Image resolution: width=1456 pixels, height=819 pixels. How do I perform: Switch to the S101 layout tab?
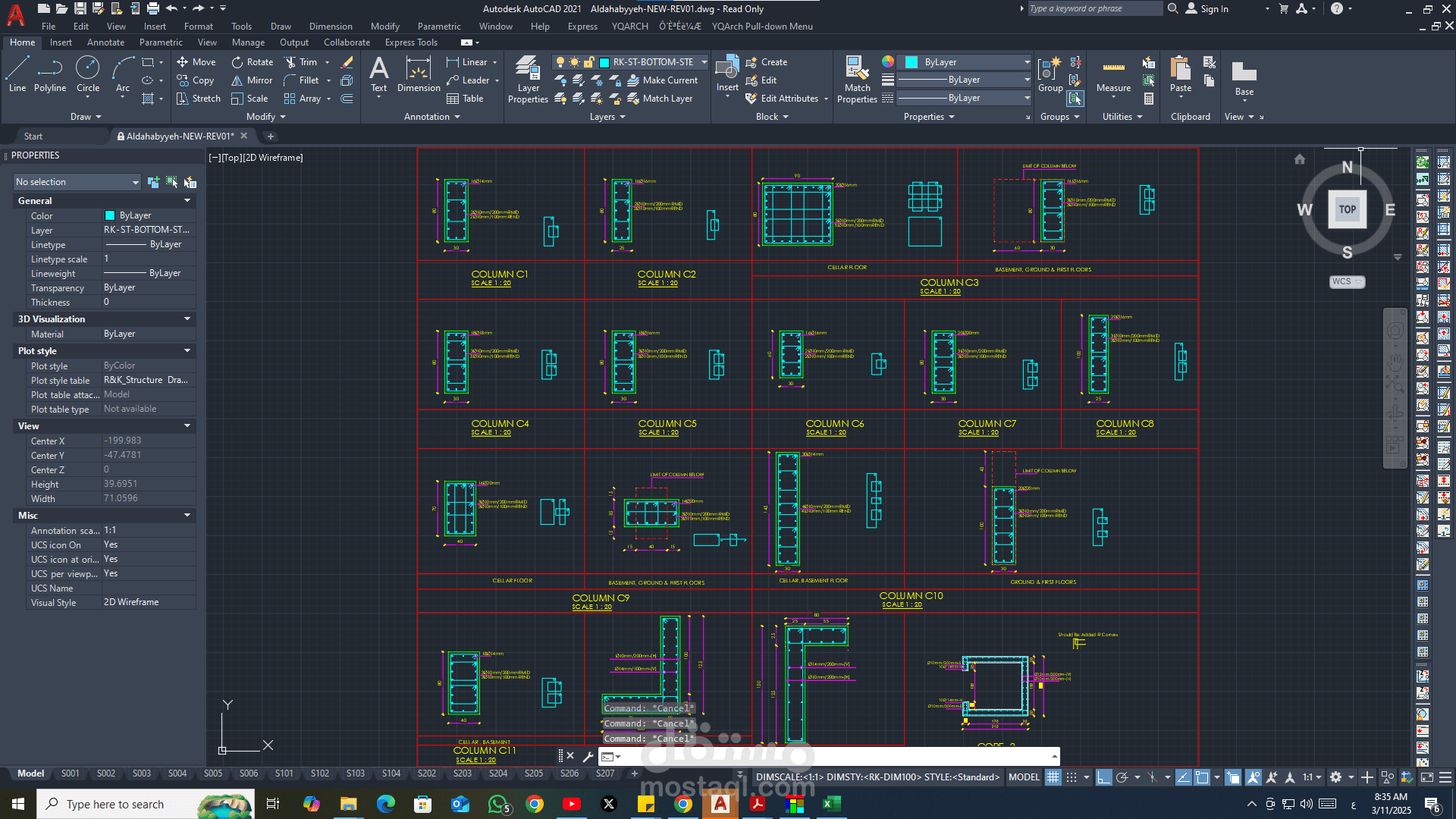[x=284, y=773]
